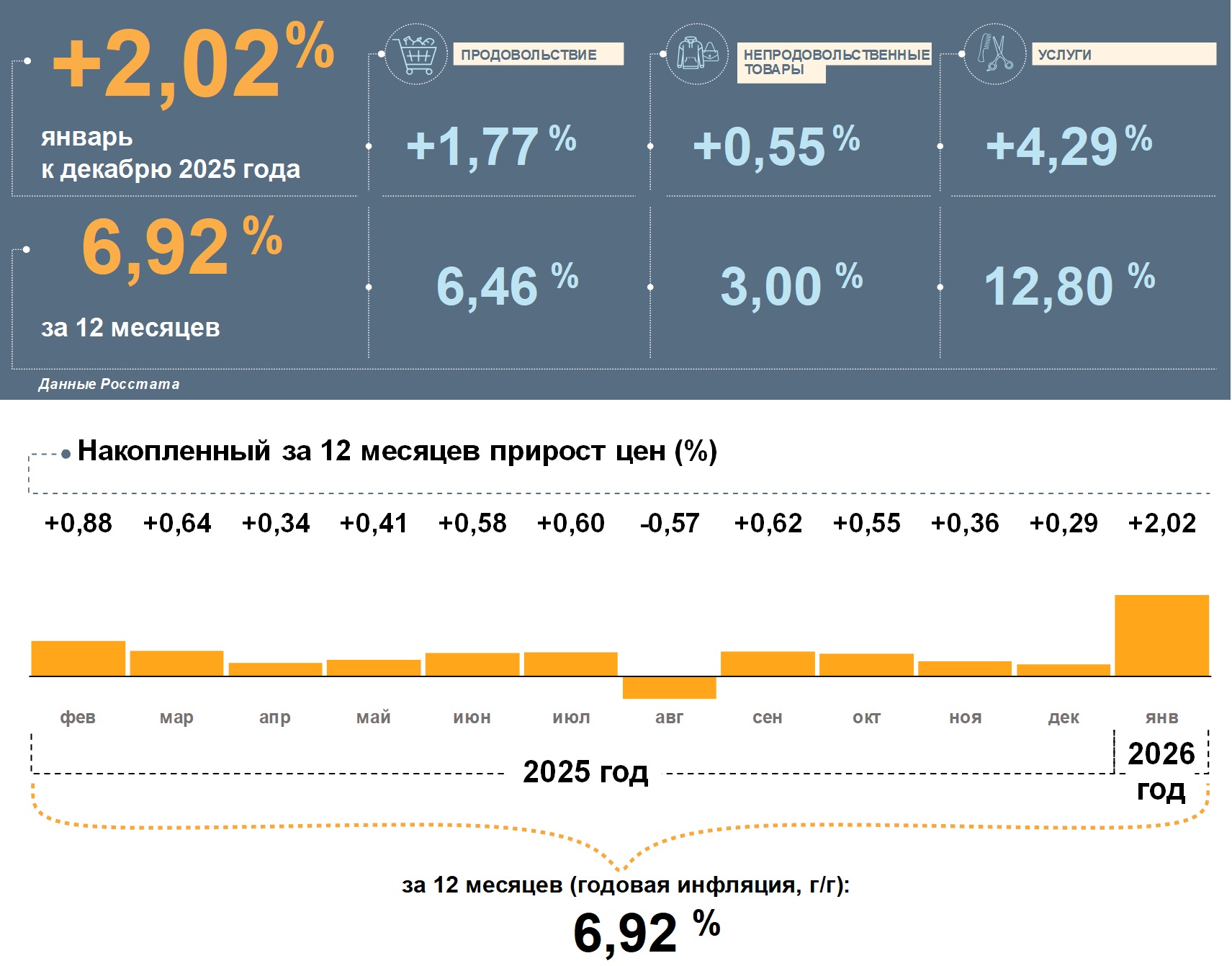This screenshot has height=966, width=1232.
Task: Select the +1,77% food monthly value
Action: tap(491, 146)
